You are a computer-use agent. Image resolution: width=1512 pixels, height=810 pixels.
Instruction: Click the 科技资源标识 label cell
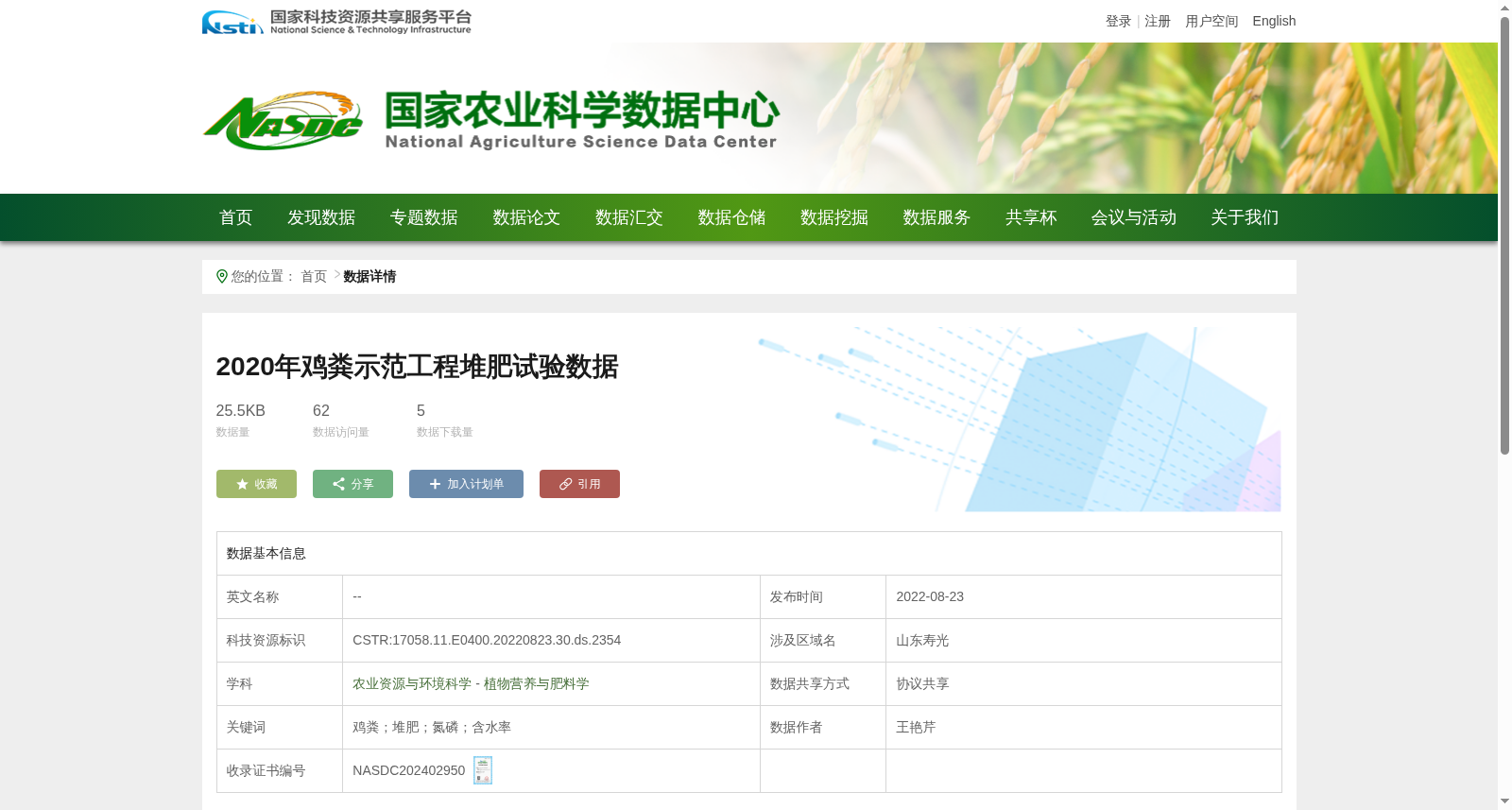coord(280,640)
